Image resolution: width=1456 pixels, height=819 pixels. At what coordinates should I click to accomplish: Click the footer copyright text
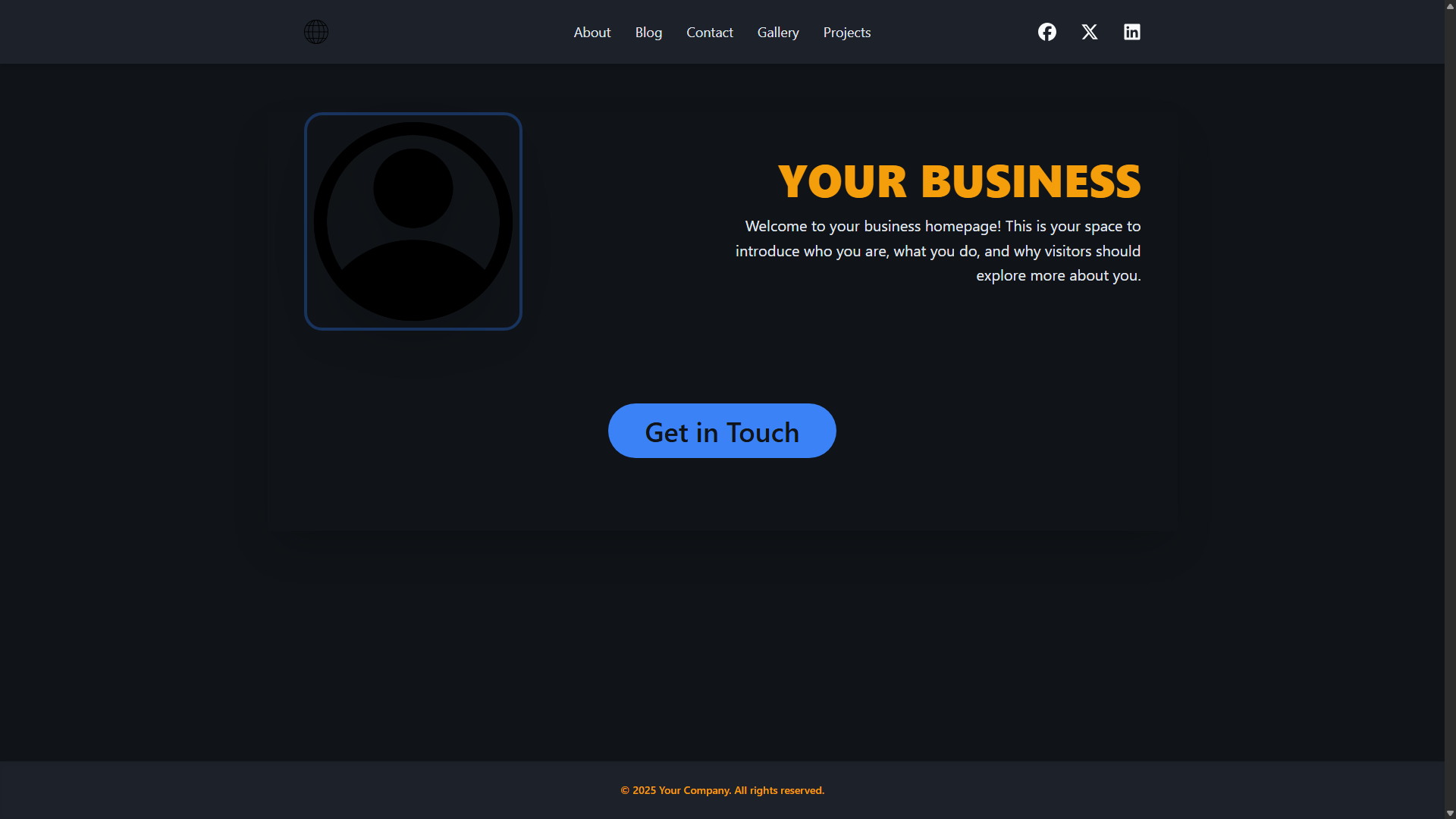(722, 790)
